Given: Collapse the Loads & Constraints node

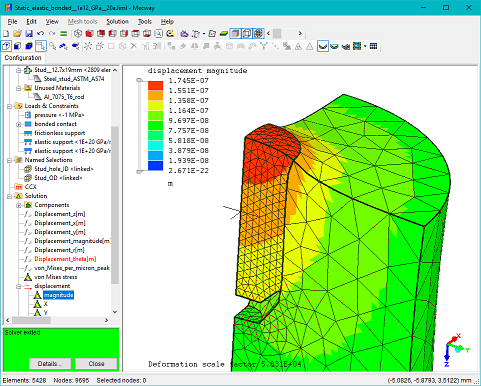Looking at the screenshot, I should pos(9,106).
